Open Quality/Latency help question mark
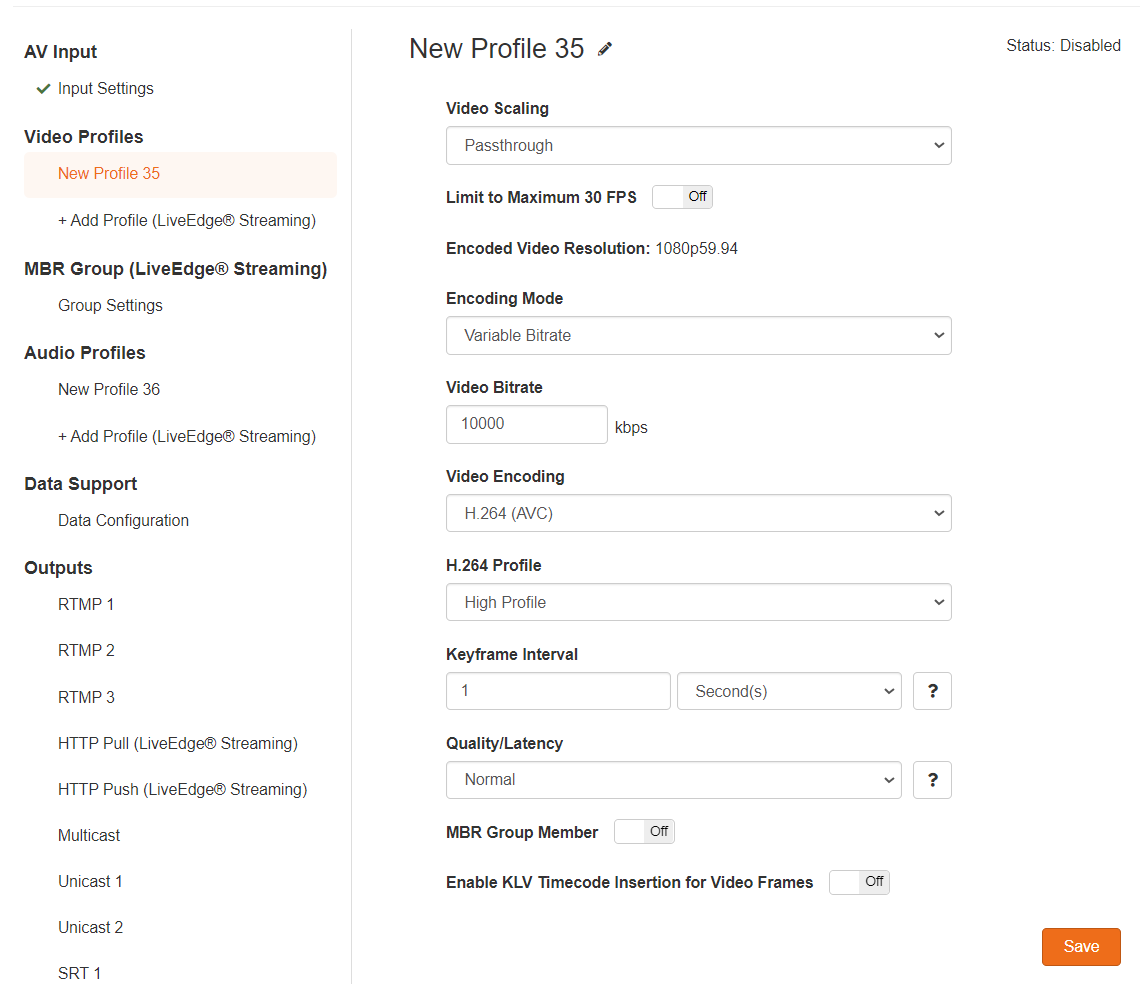 pyautogui.click(x=933, y=780)
